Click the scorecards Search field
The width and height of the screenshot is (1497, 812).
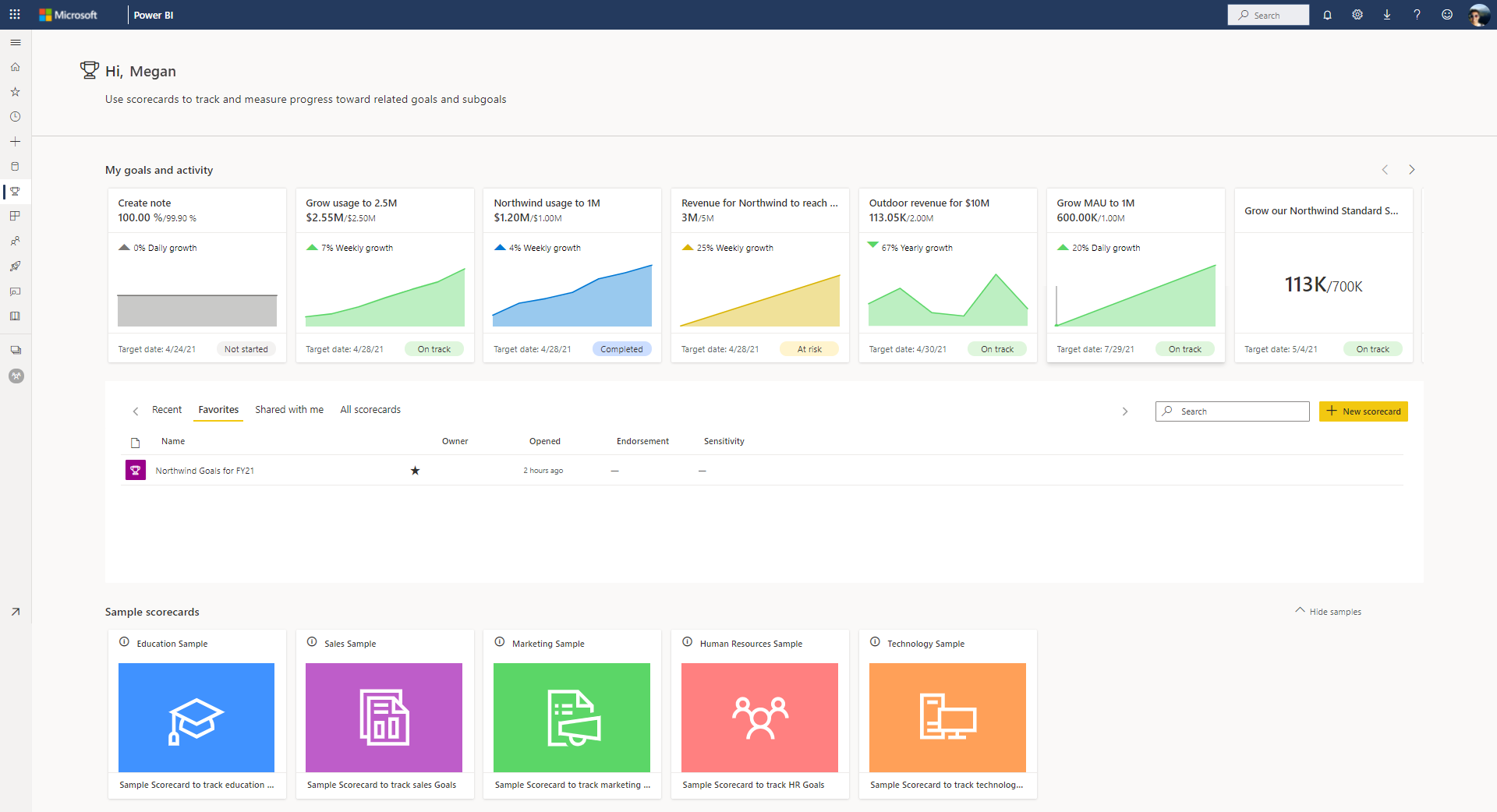(x=1233, y=411)
